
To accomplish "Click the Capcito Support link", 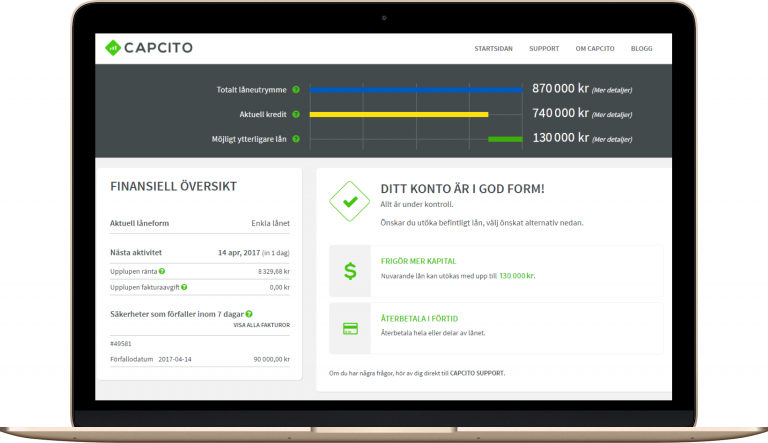I will [477, 373].
